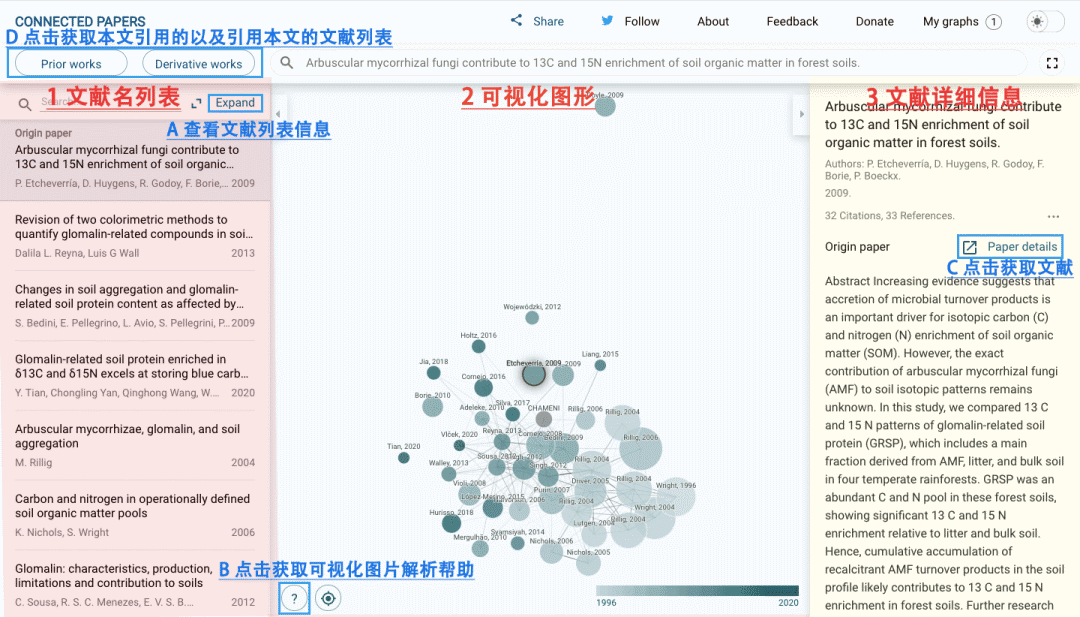Select 'Arbuscular mycorrhizae, glomalin, and soil aggregation' paper
Viewport: 1080px width, 617px height.
point(135,446)
